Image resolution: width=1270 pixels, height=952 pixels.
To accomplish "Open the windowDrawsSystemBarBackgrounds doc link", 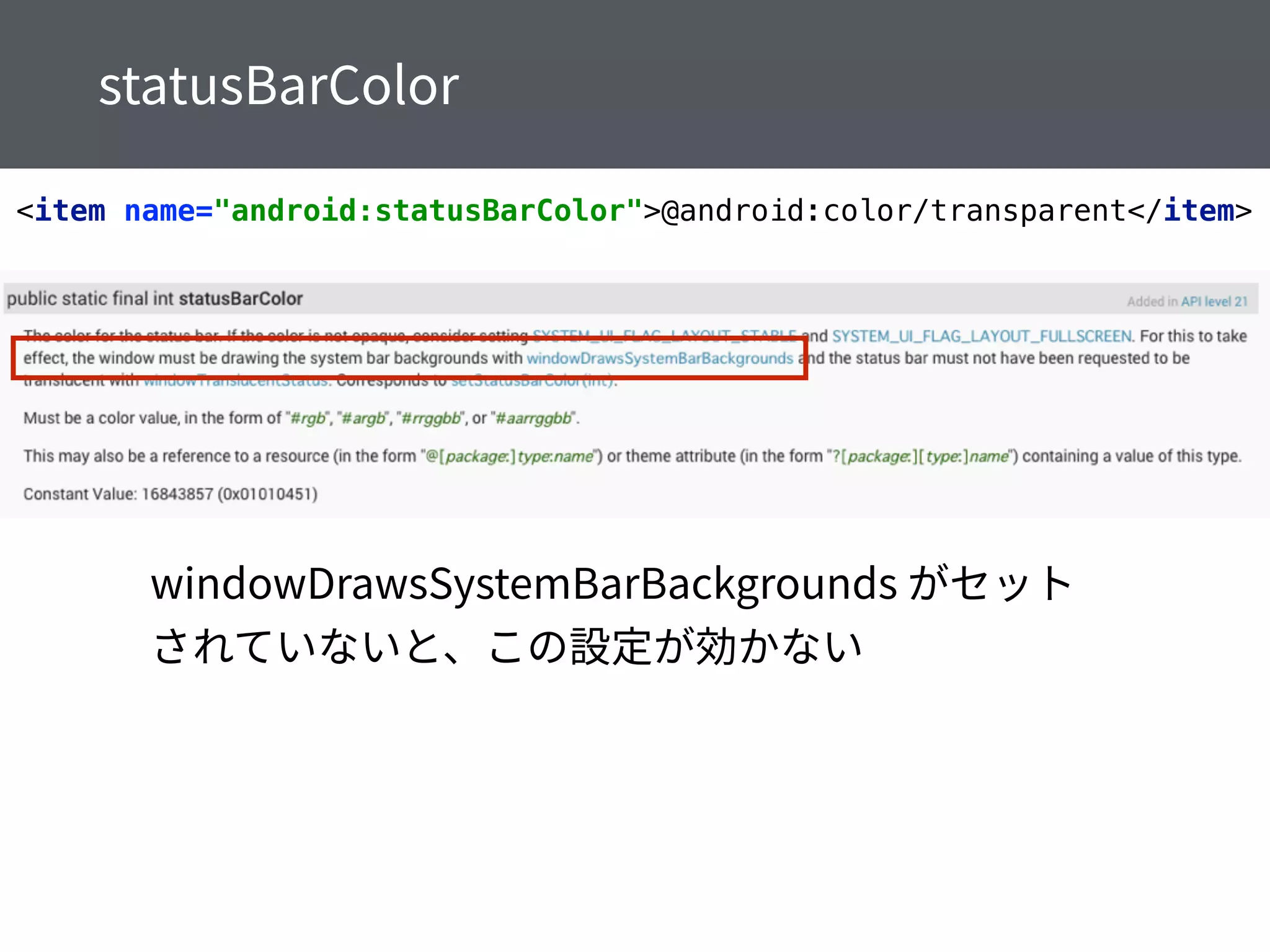I will 660,358.
